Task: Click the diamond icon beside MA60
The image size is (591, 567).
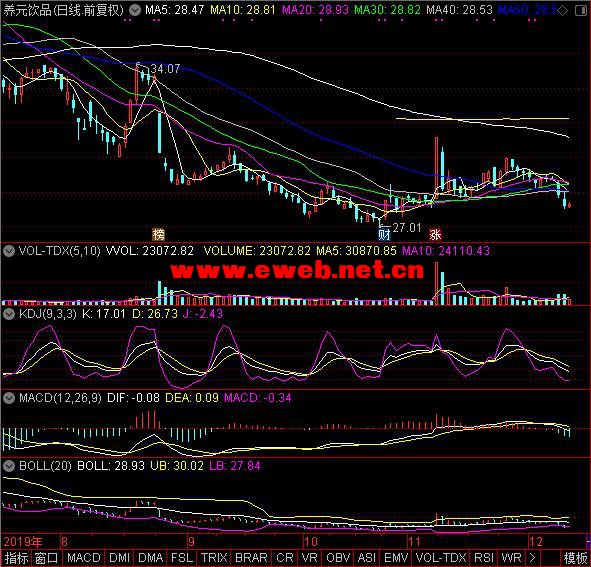Action: coord(562,11)
